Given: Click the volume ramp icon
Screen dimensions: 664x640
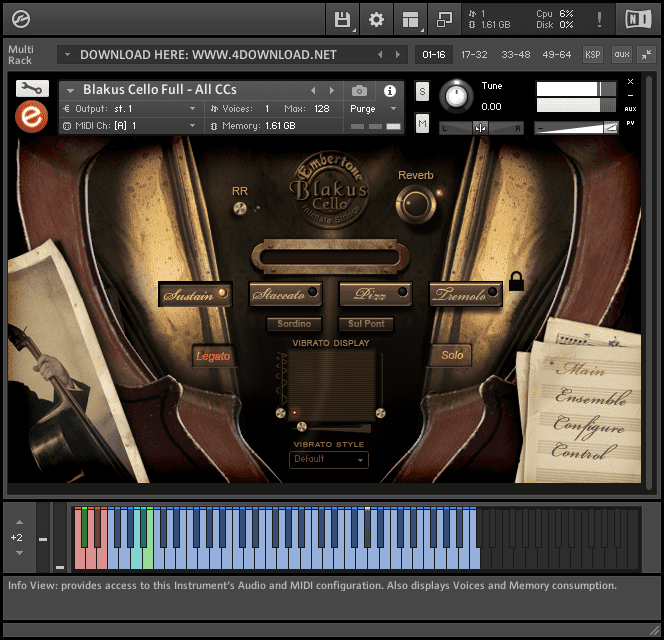Looking at the screenshot, I should tap(610, 127).
